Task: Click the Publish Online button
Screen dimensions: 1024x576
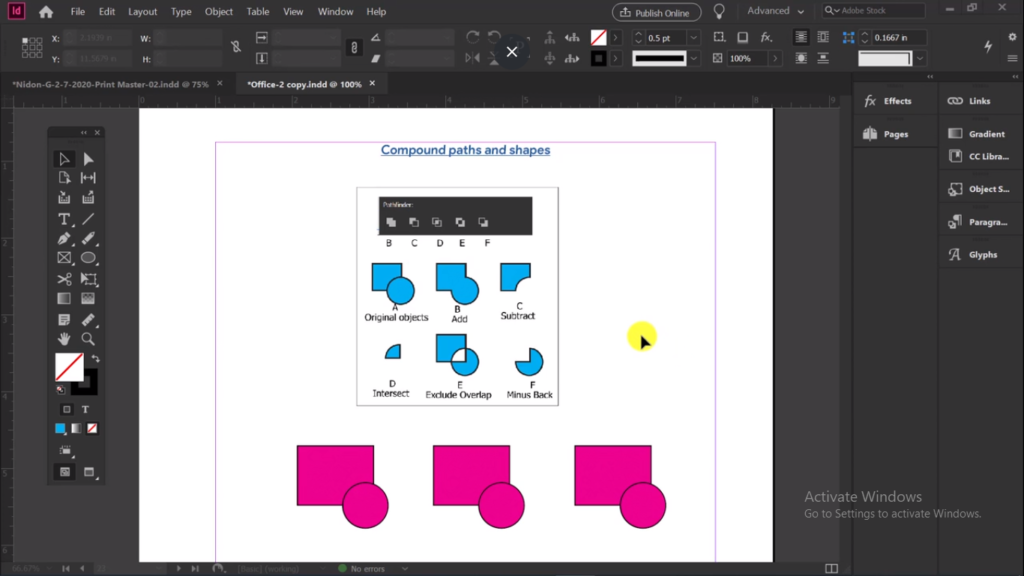Action: (x=656, y=12)
